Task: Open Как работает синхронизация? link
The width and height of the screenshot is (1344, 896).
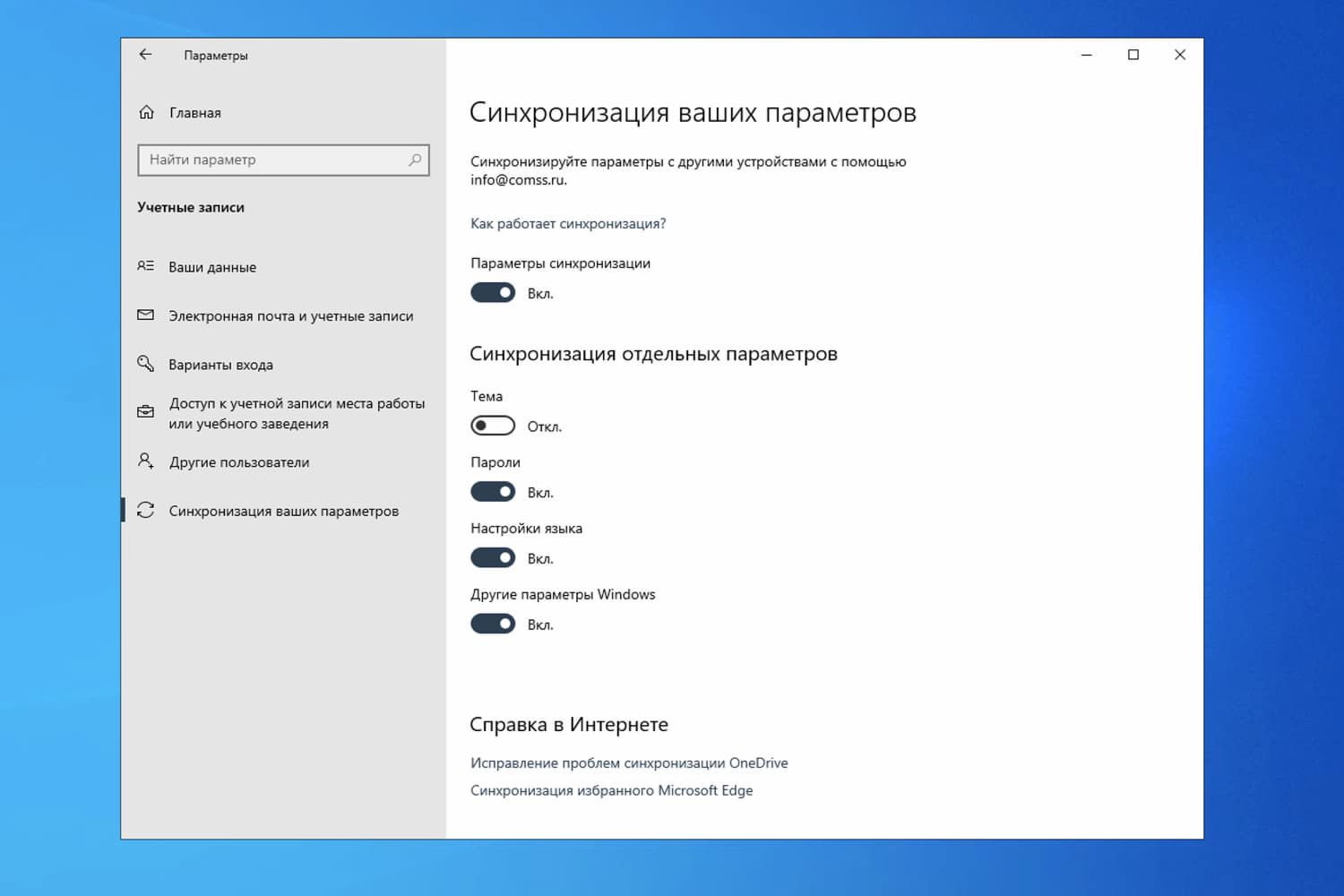Action: tap(568, 223)
